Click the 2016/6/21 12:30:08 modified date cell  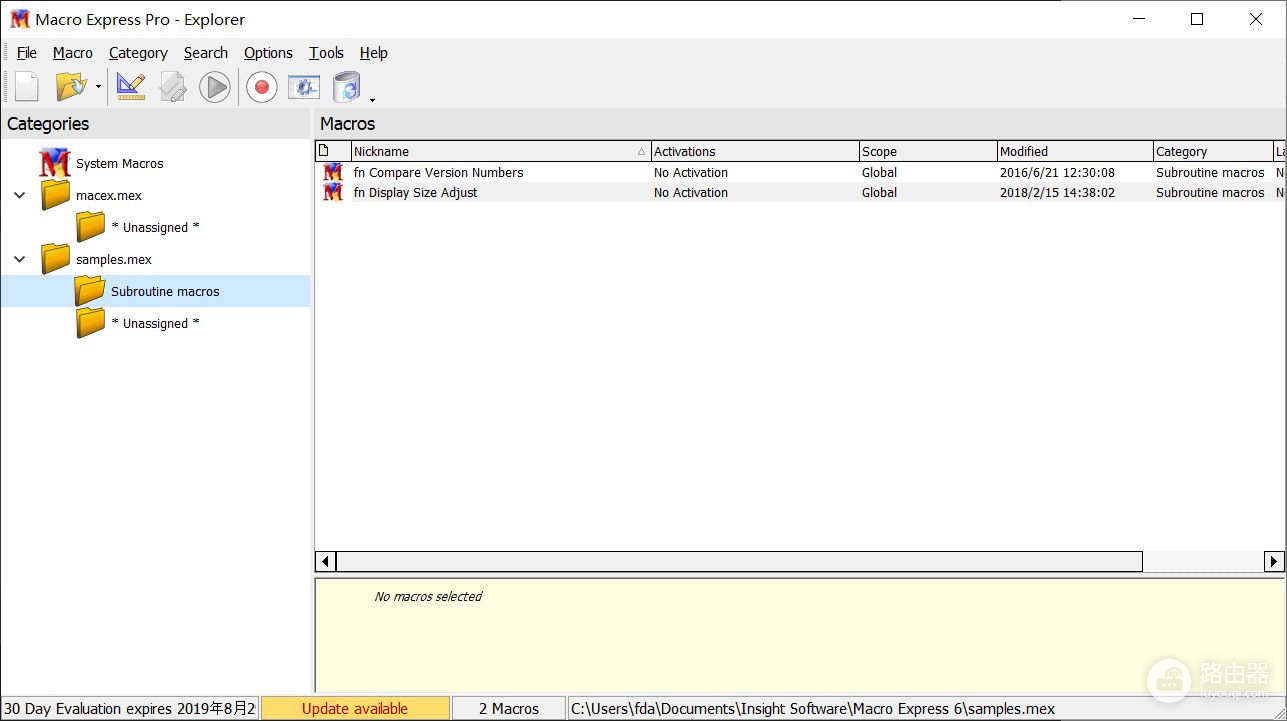tap(1057, 172)
